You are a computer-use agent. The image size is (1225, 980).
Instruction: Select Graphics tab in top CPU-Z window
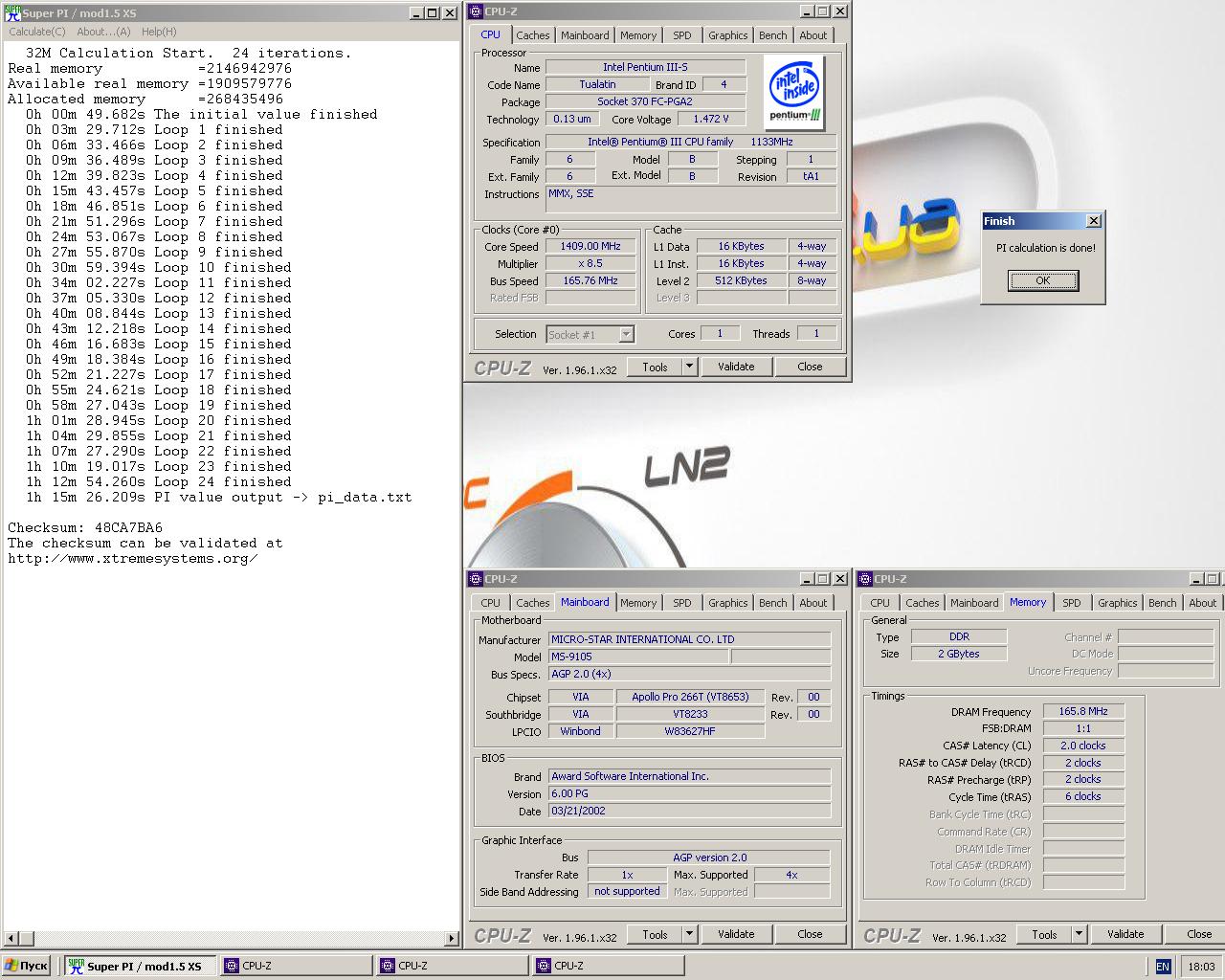[728, 35]
